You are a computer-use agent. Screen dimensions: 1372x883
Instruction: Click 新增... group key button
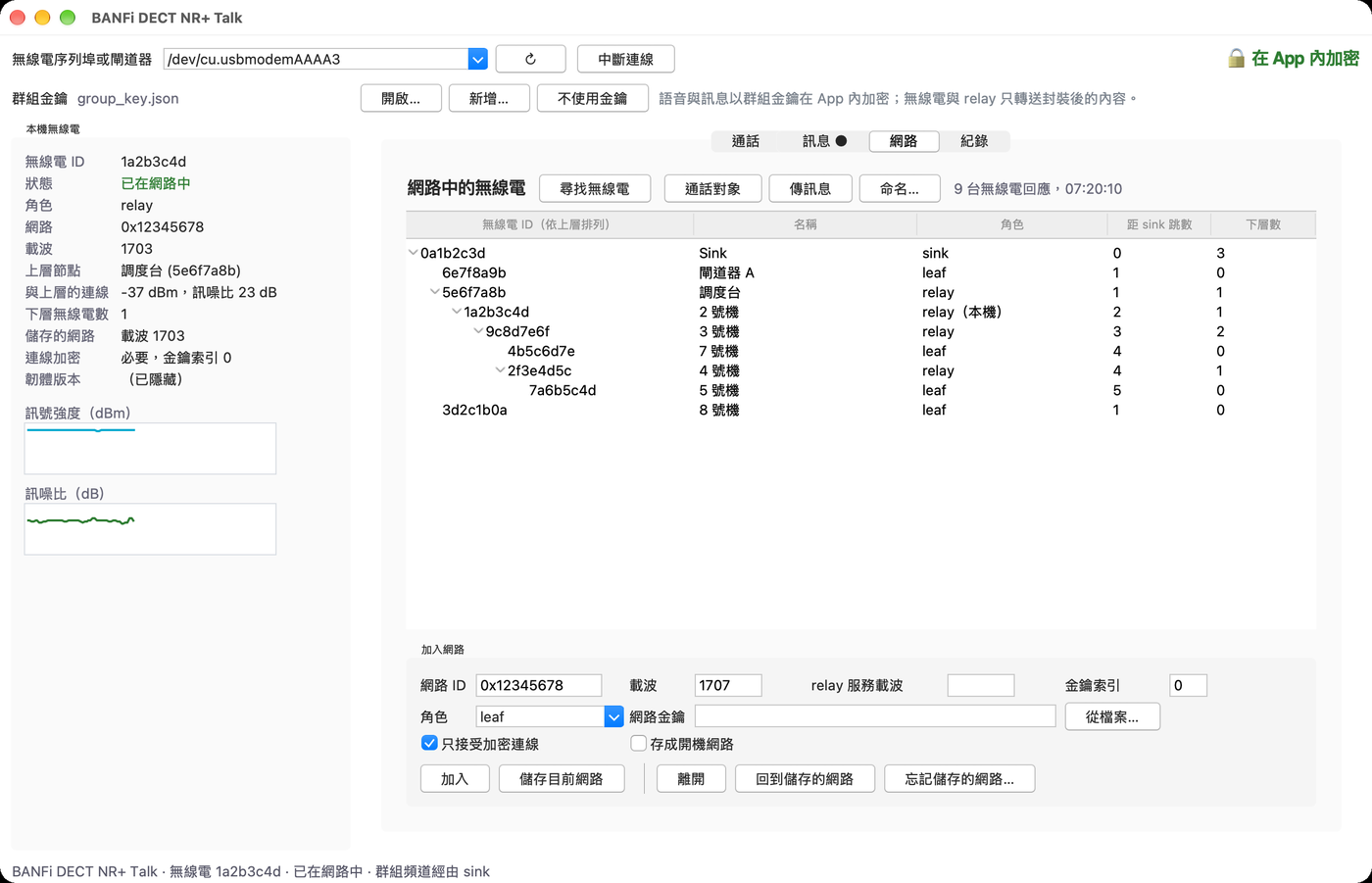tap(489, 98)
